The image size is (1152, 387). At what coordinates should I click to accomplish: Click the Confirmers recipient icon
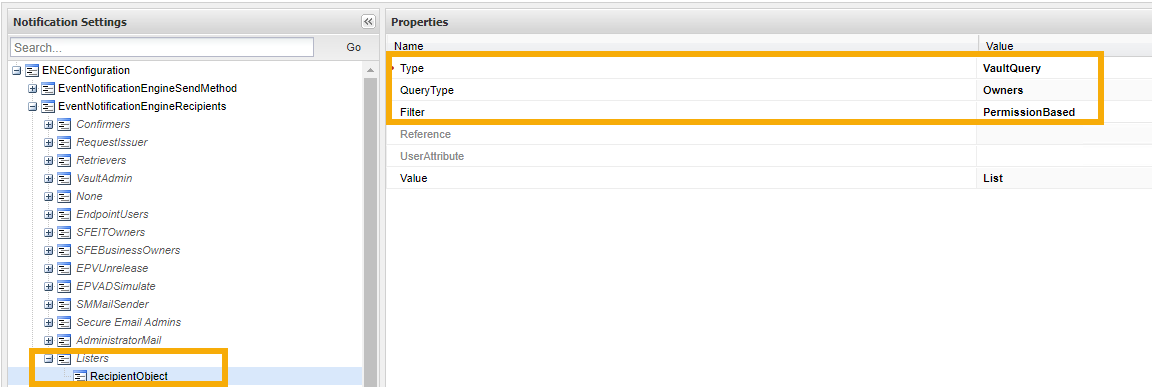pyautogui.click(x=64, y=124)
